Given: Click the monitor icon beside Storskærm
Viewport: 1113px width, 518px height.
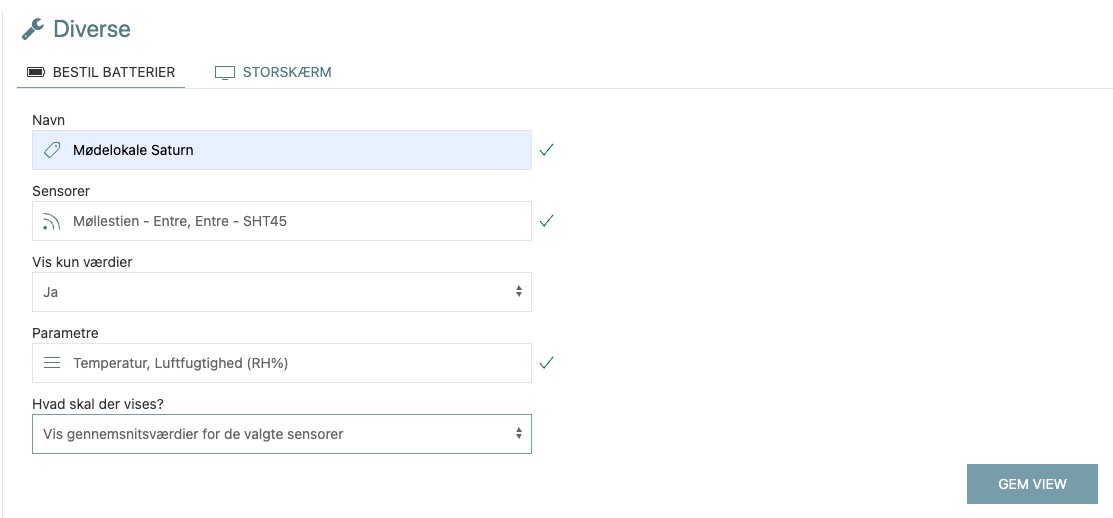Looking at the screenshot, I should click(225, 72).
